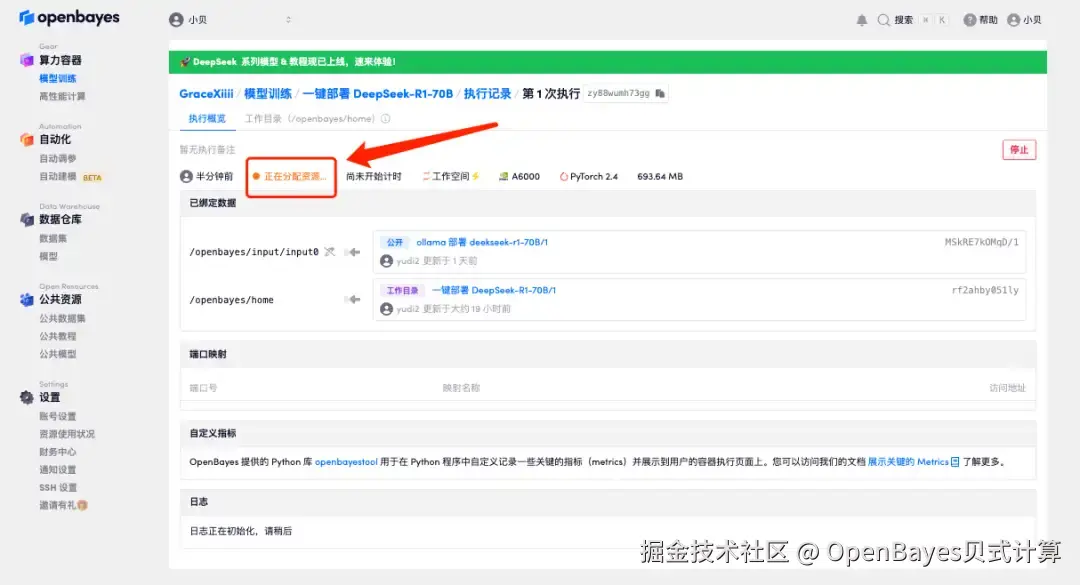Open 自动建模 BETA in sidebar
The image size is (1080, 585).
[70, 176]
